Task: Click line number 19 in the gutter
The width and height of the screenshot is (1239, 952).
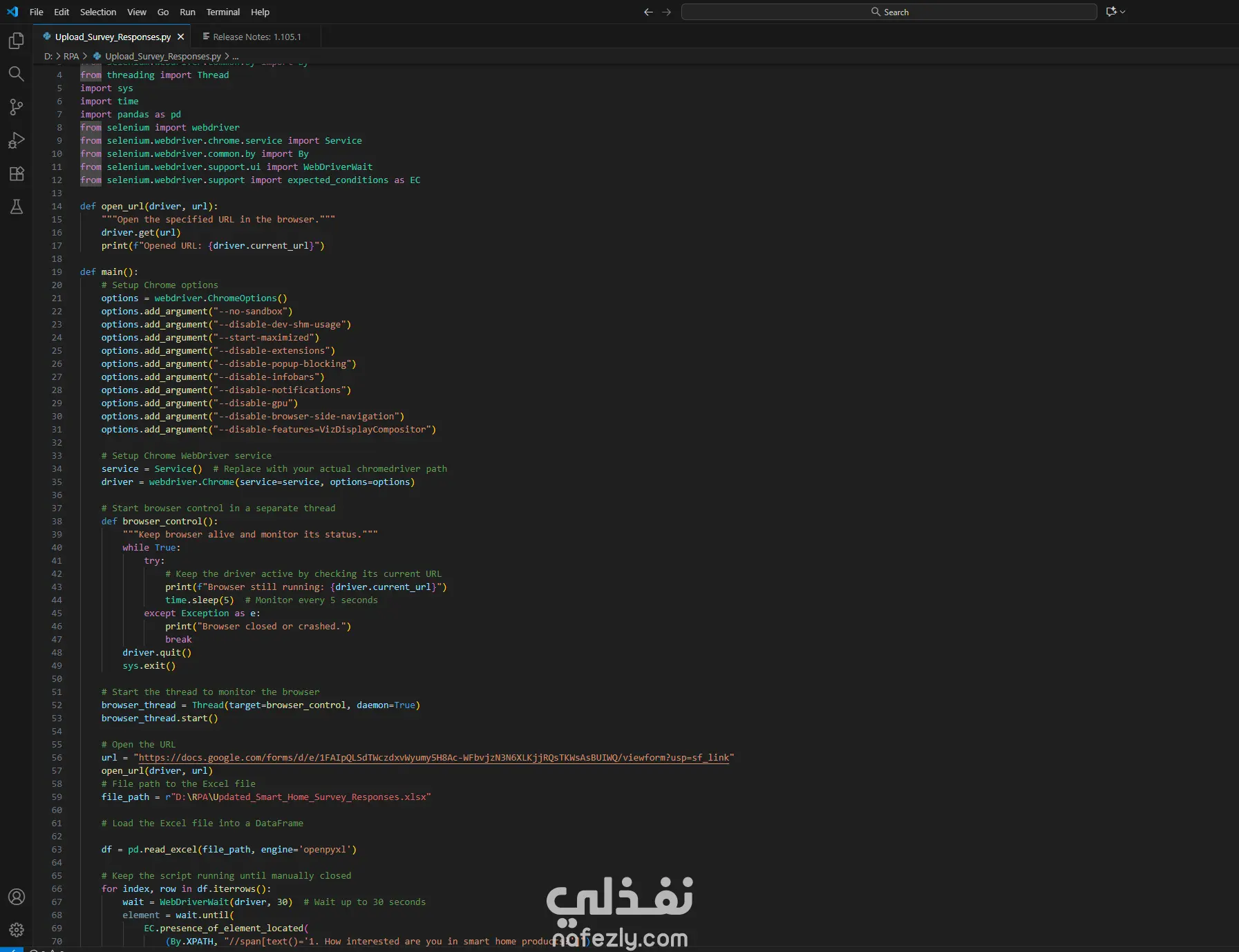Action: point(57,272)
